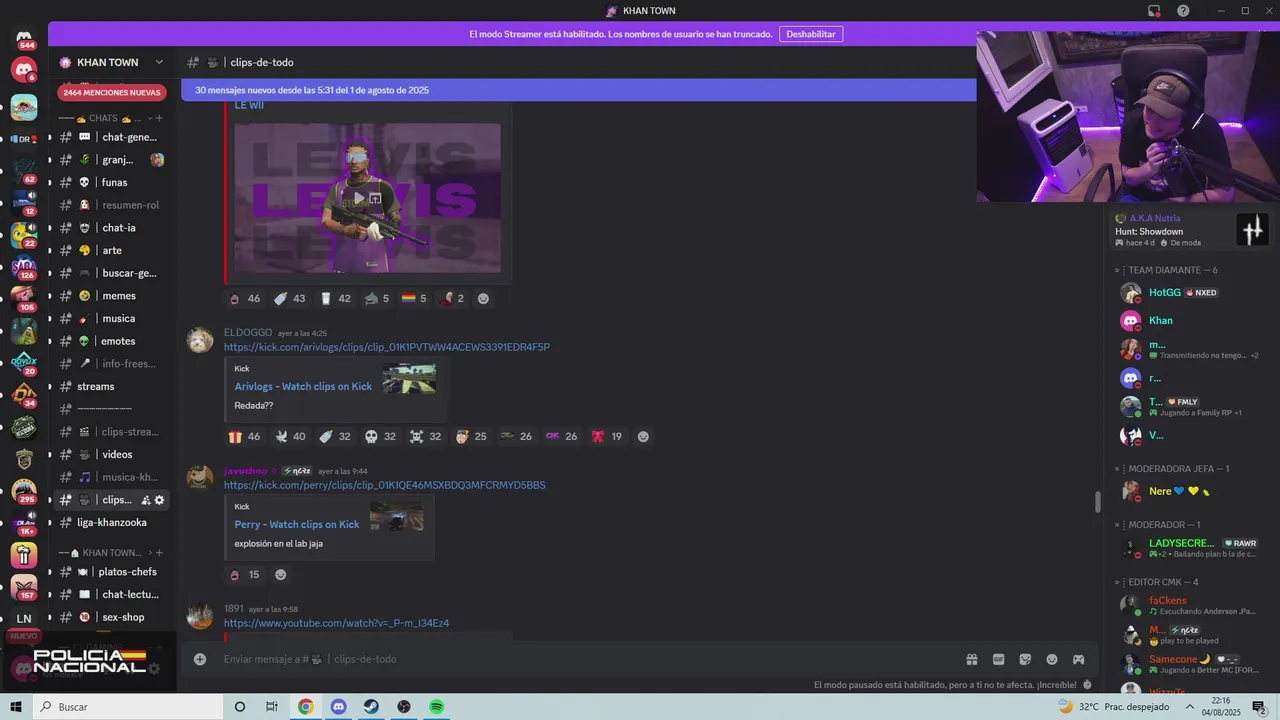
Task: Click the game controller apps icon
Action: [1079, 659]
